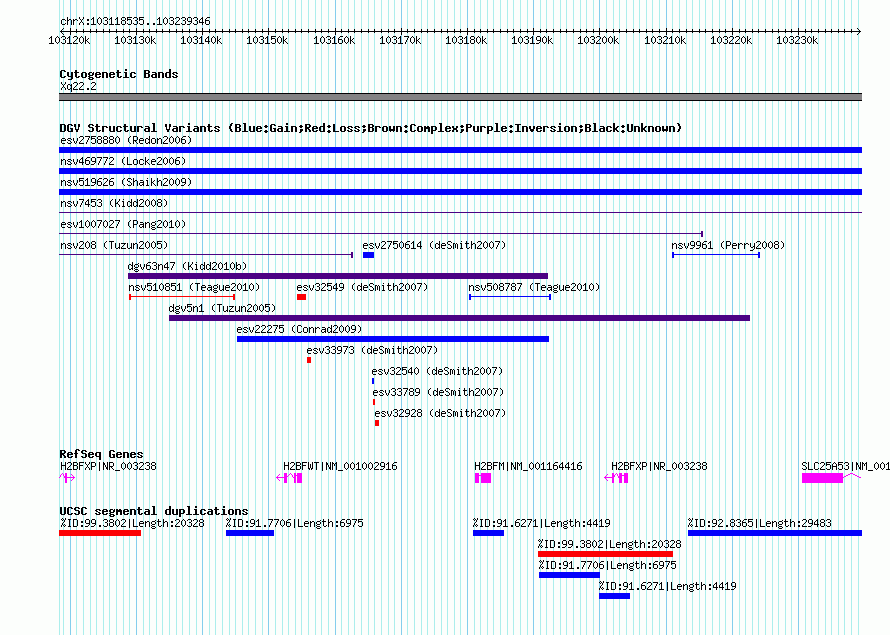Select the nsv7453 (Kidd2008) inversion line

(460, 213)
